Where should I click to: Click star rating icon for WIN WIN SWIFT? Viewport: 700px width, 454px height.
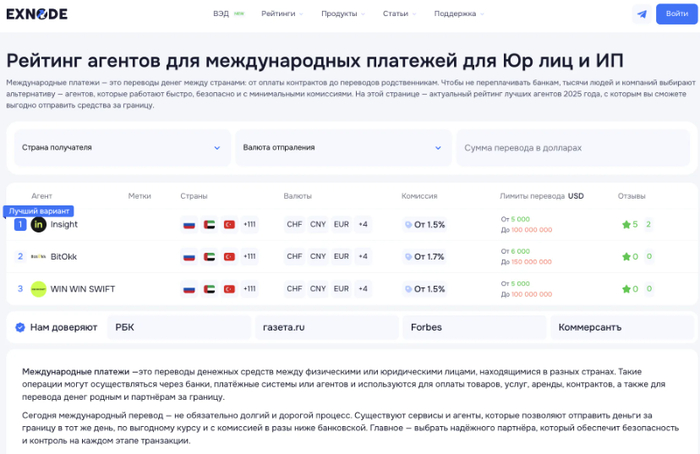626,289
